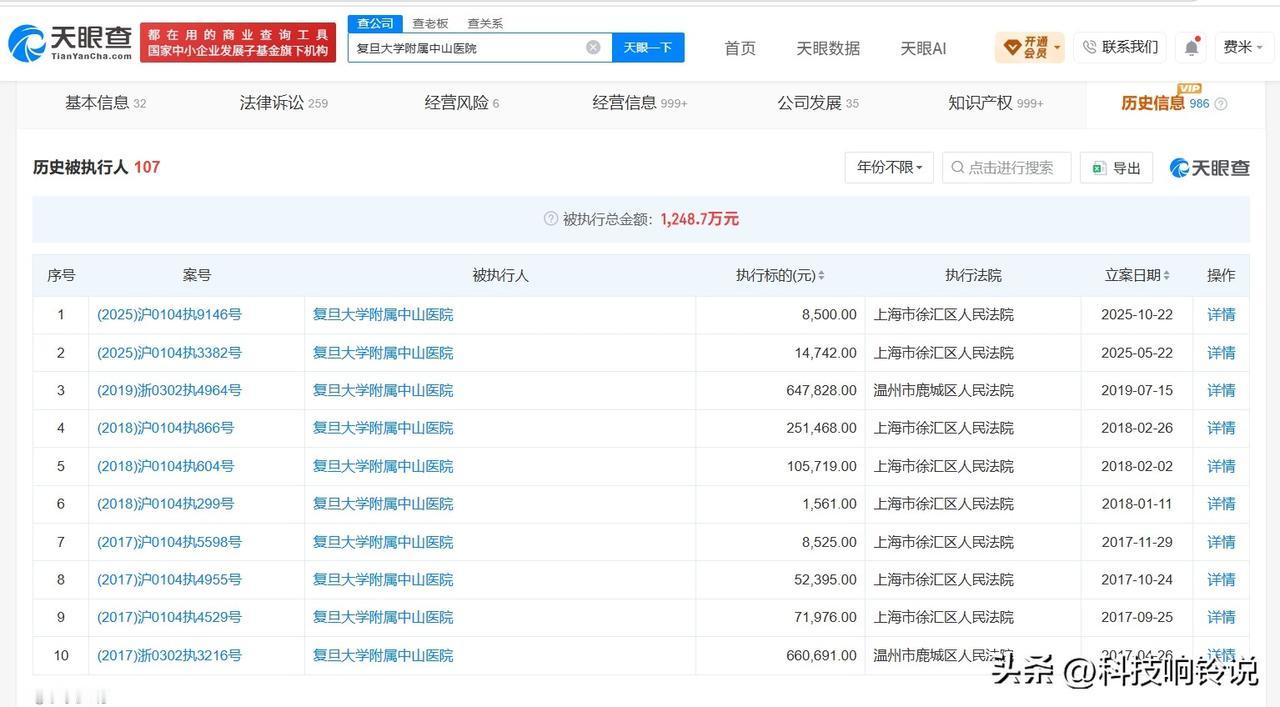The image size is (1280, 707).
Task: Select total amount 1,248.7万元
Action: (x=699, y=219)
